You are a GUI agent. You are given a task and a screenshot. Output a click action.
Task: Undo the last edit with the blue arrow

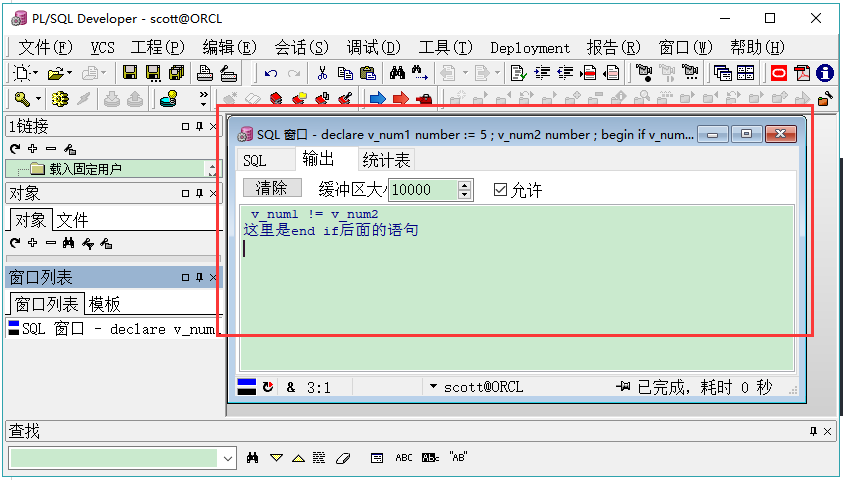(x=271, y=73)
